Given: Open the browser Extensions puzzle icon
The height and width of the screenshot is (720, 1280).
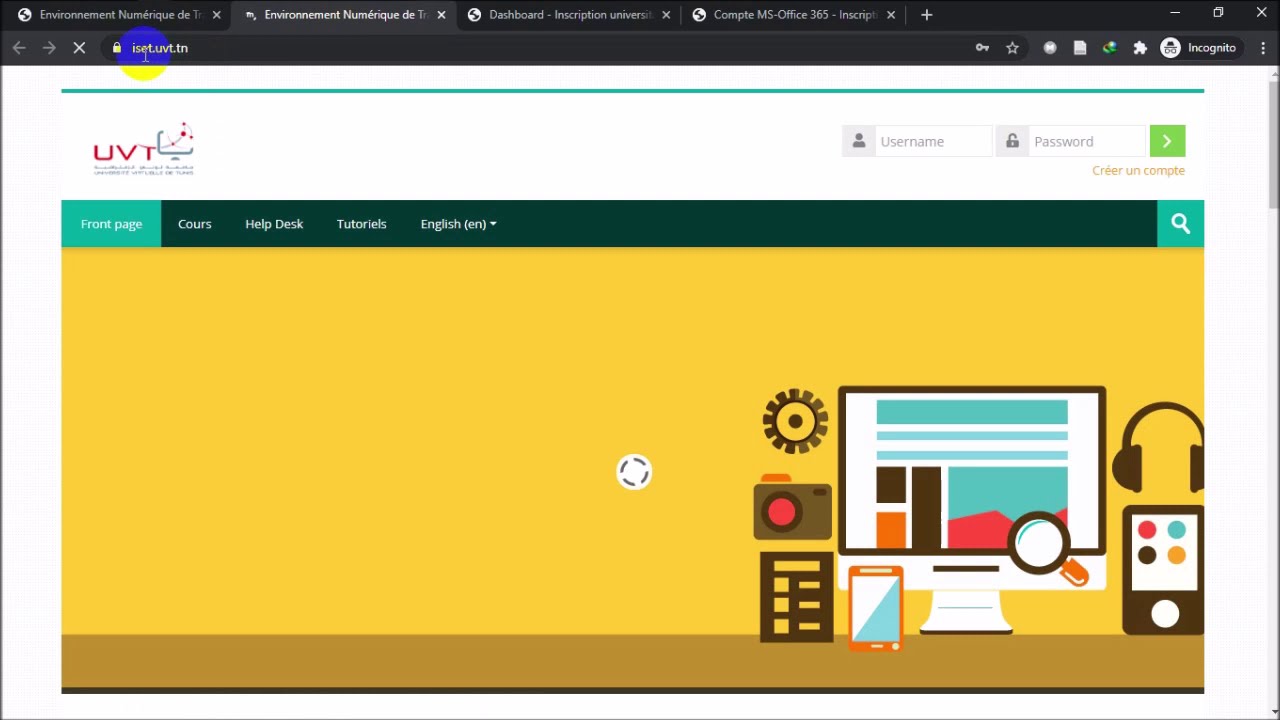Looking at the screenshot, I should point(1140,48).
